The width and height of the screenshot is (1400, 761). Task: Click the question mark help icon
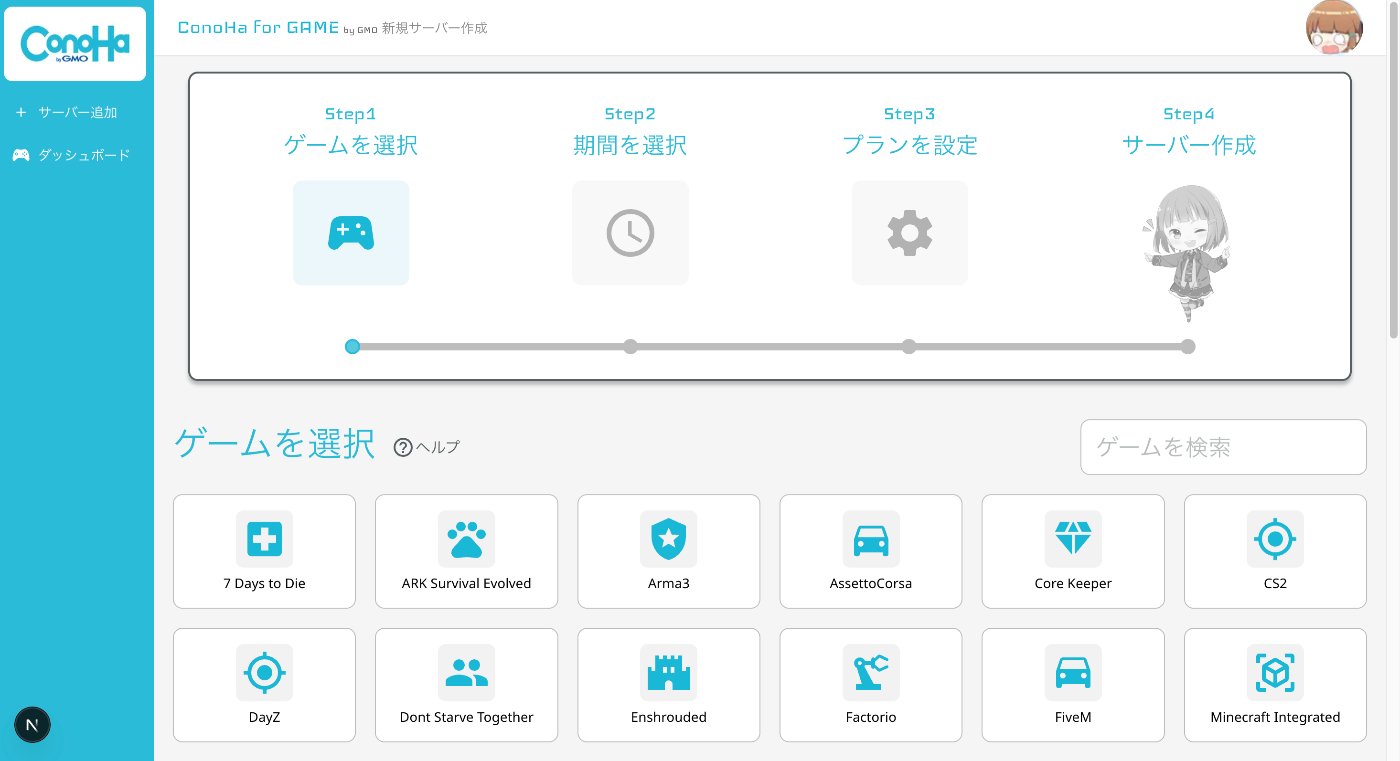403,447
